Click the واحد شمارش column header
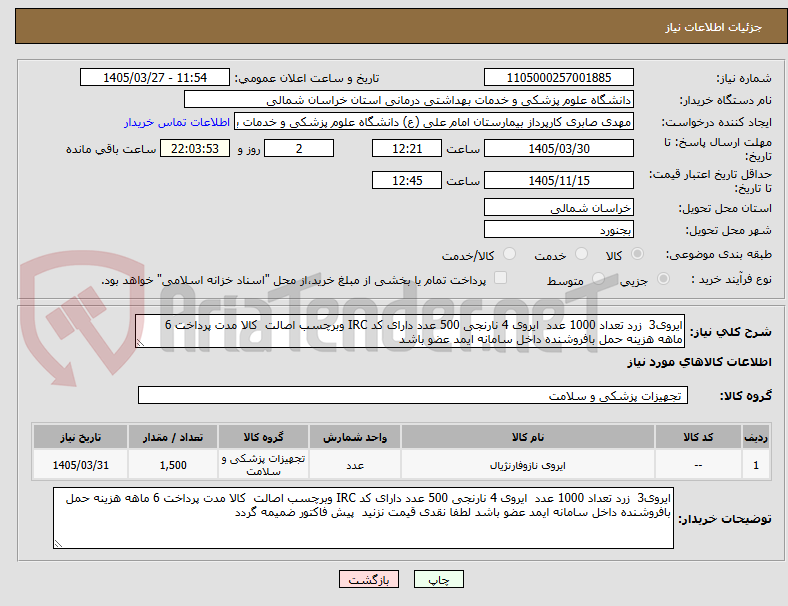The width and height of the screenshot is (788, 606). point(355,437)
